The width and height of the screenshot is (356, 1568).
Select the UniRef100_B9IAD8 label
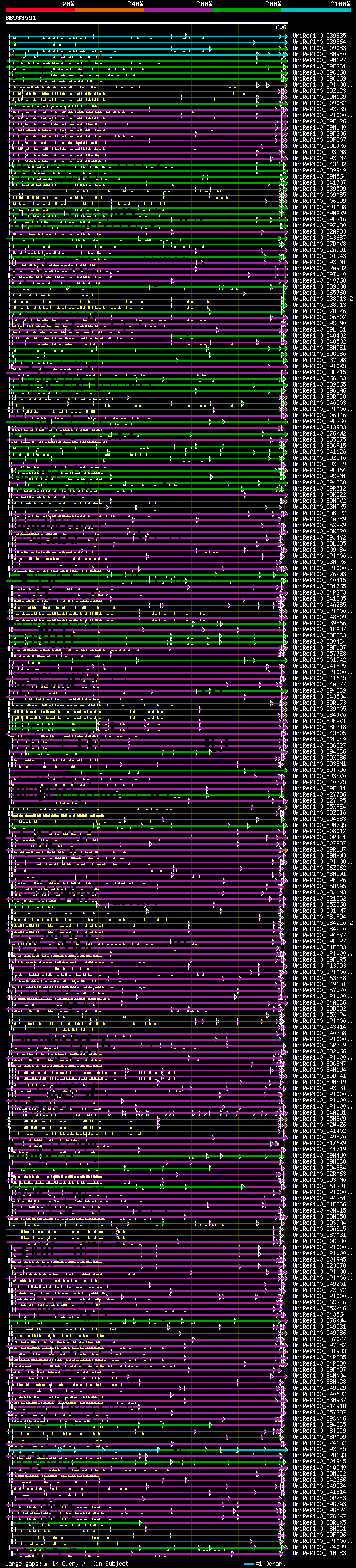point(319,207)
